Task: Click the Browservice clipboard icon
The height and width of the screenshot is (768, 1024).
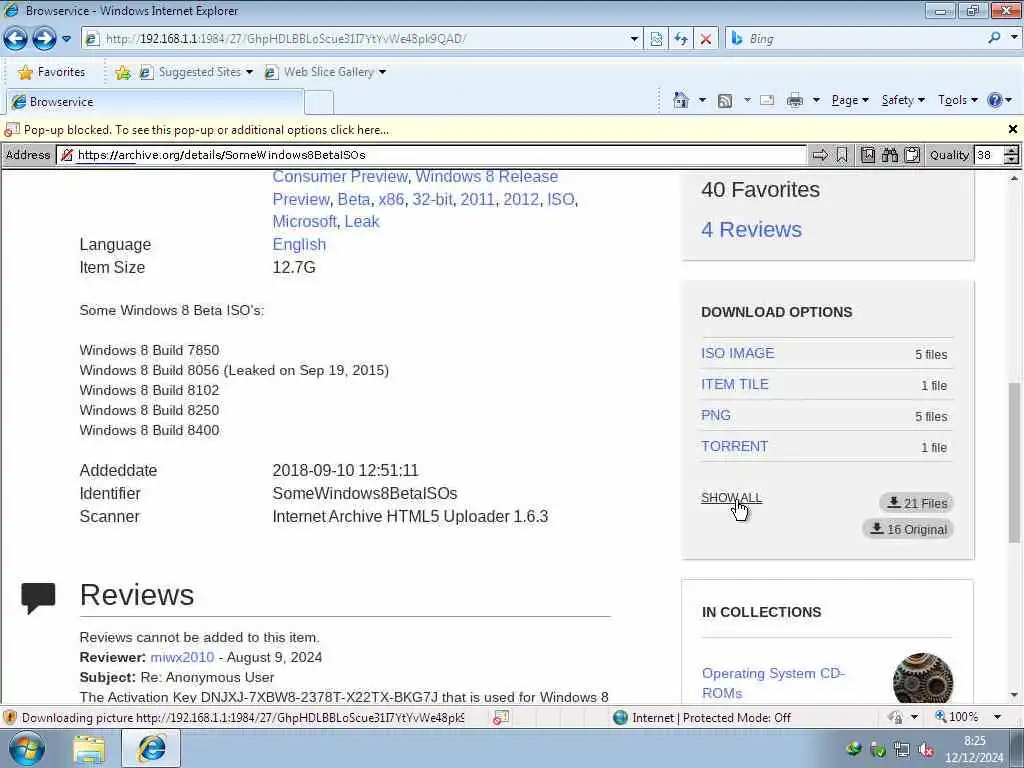Action: (x=912, y=155)
